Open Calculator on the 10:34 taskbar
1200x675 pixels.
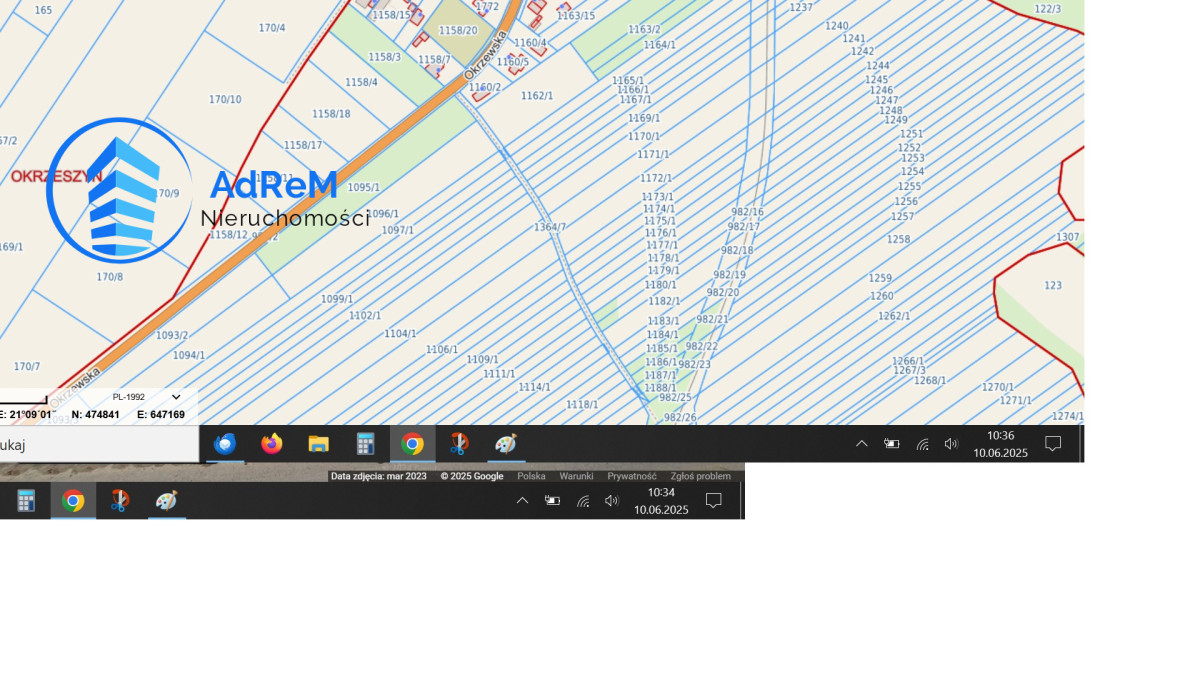[26, 501]
